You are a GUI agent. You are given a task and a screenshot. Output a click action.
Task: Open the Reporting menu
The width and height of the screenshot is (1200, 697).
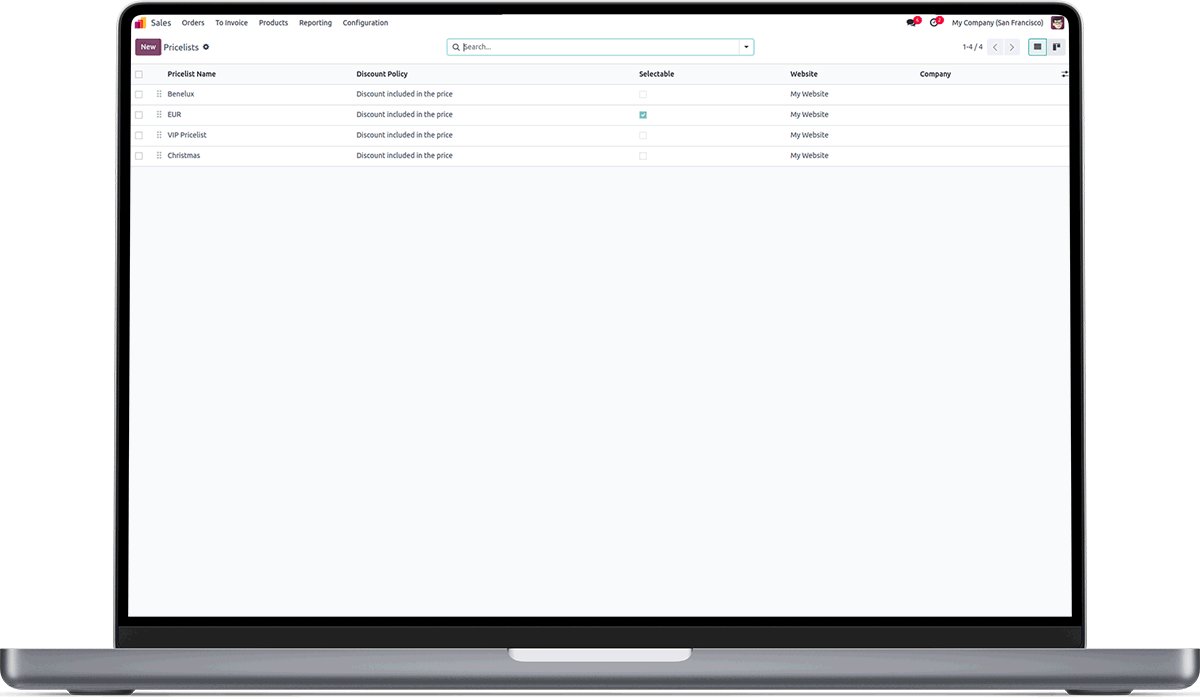[x=315, y=22]
